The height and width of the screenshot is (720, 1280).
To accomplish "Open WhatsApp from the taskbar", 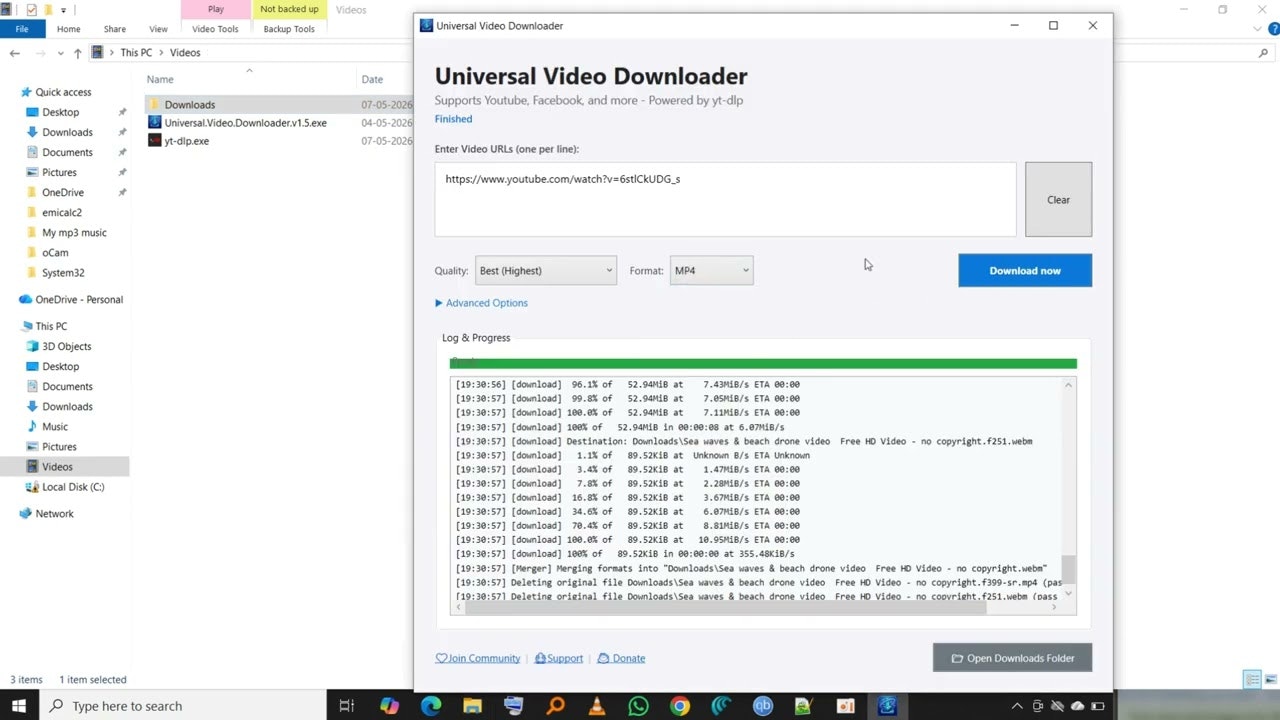I will 638,706.
